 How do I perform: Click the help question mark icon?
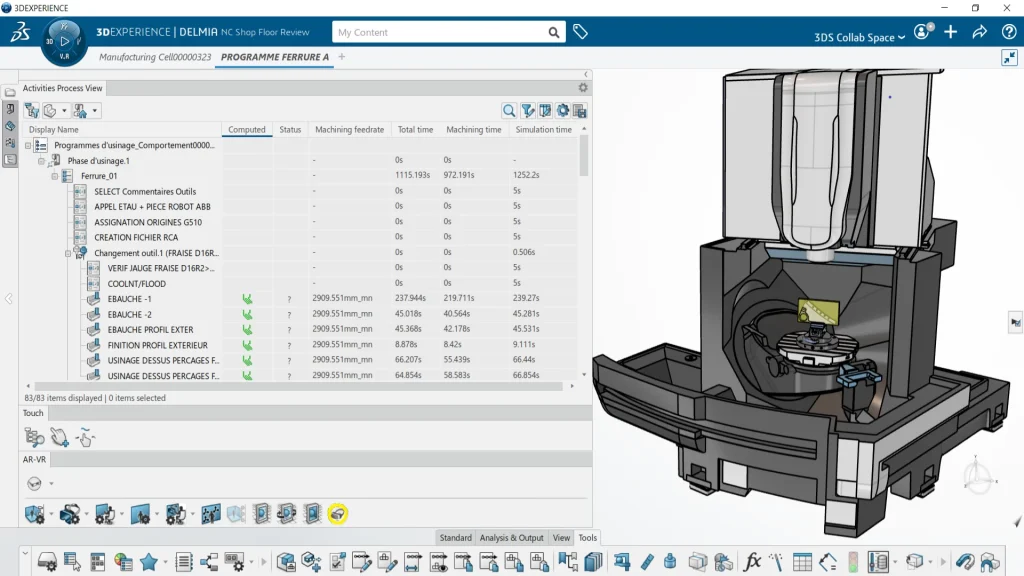click(1008, 32)
